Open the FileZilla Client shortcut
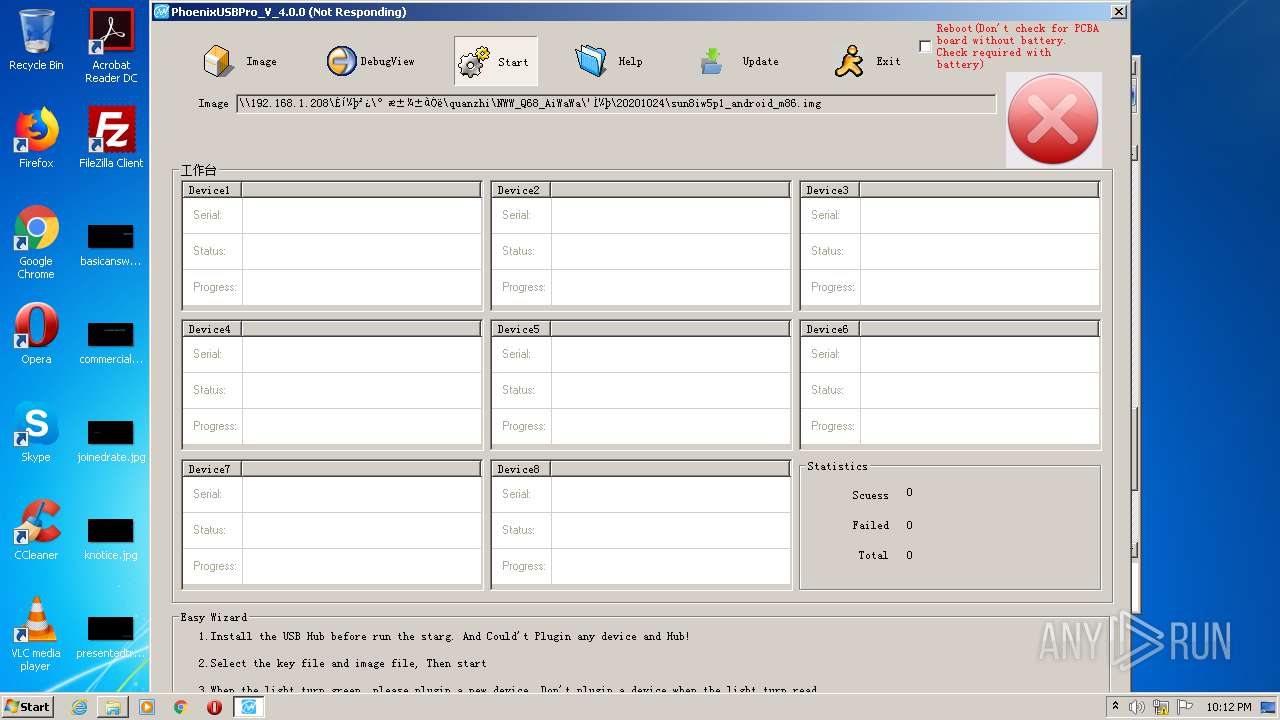Screen dimensions: 1280x720 pos(111,138)
